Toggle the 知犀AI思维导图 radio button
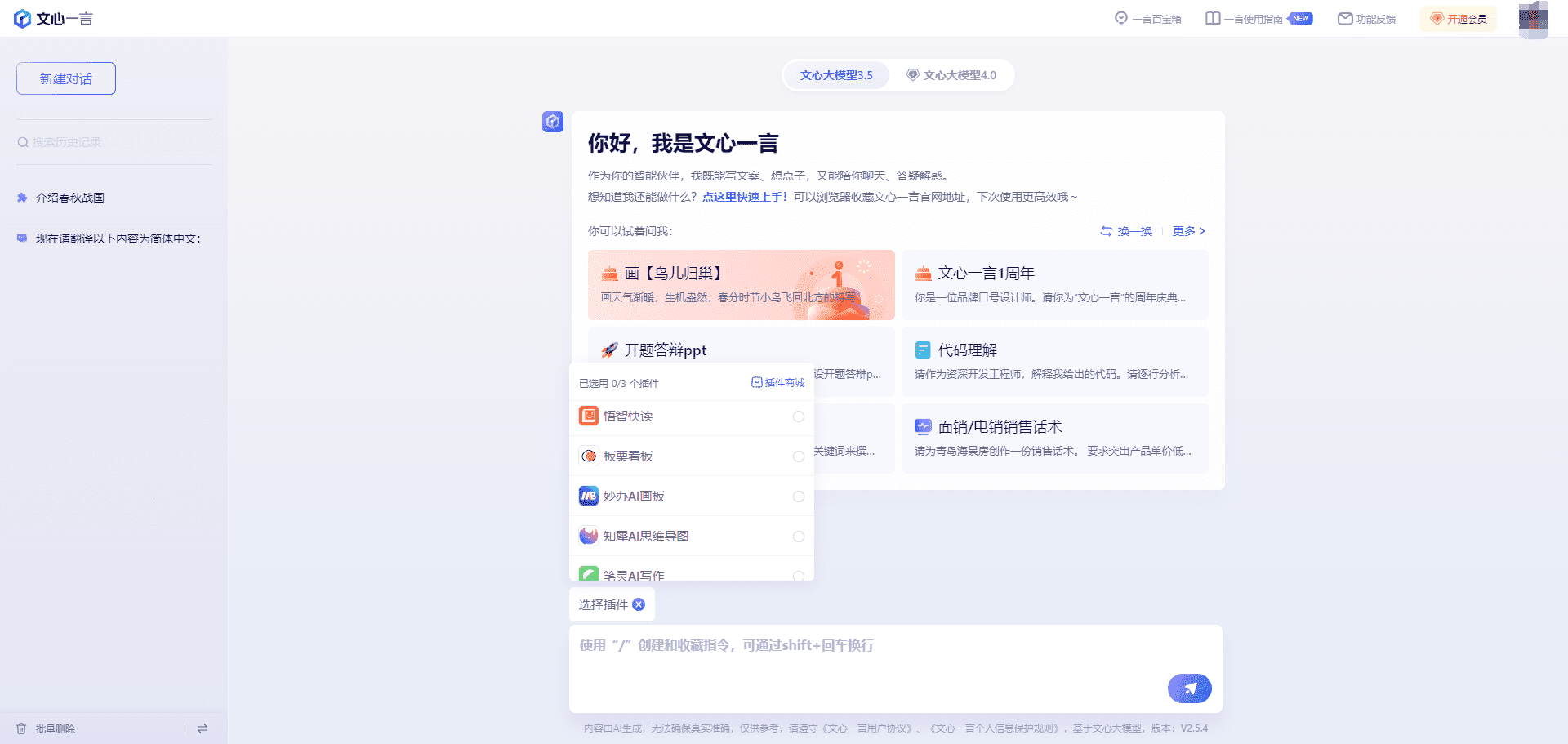 point(799,537)
